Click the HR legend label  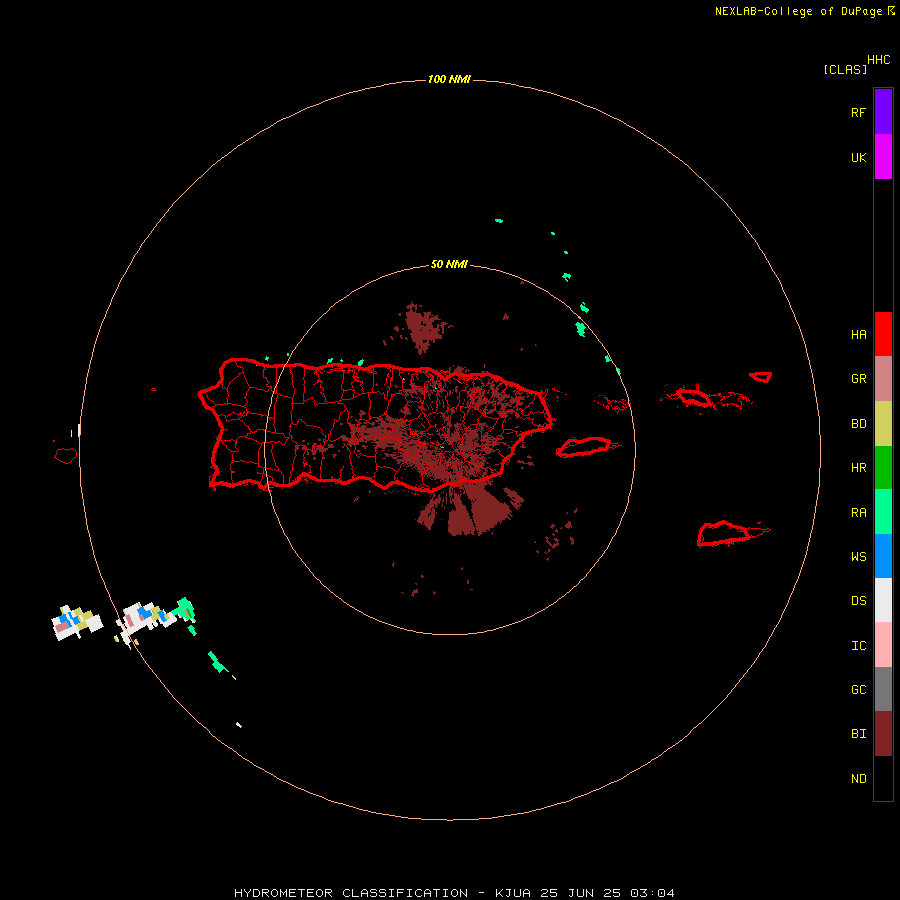(858, 468)
